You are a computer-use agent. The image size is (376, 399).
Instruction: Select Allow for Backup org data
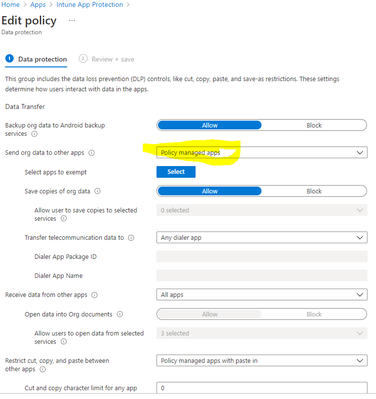point(209,125)
